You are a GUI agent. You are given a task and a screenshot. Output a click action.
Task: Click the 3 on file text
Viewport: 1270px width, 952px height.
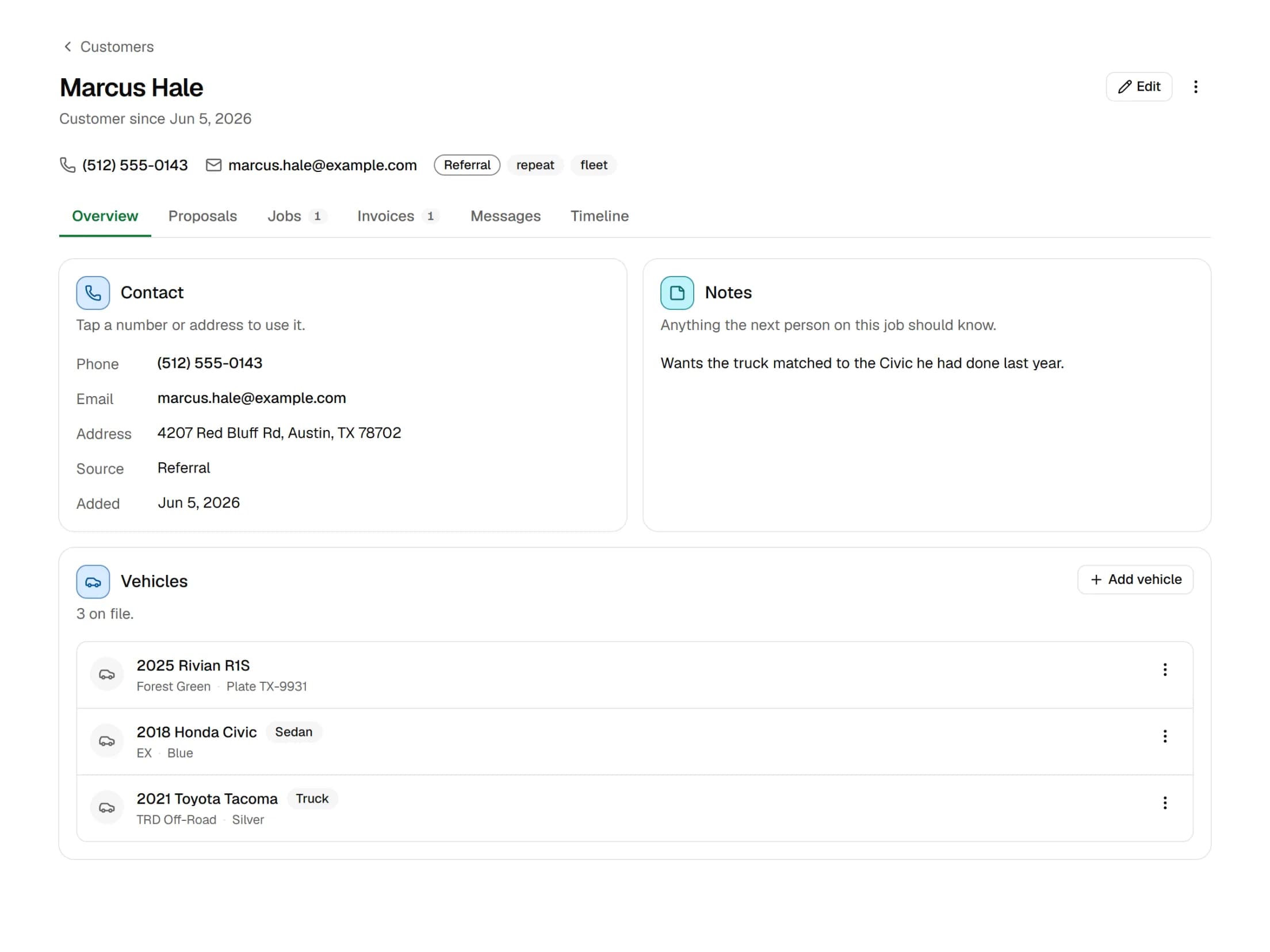click(105, 614)
